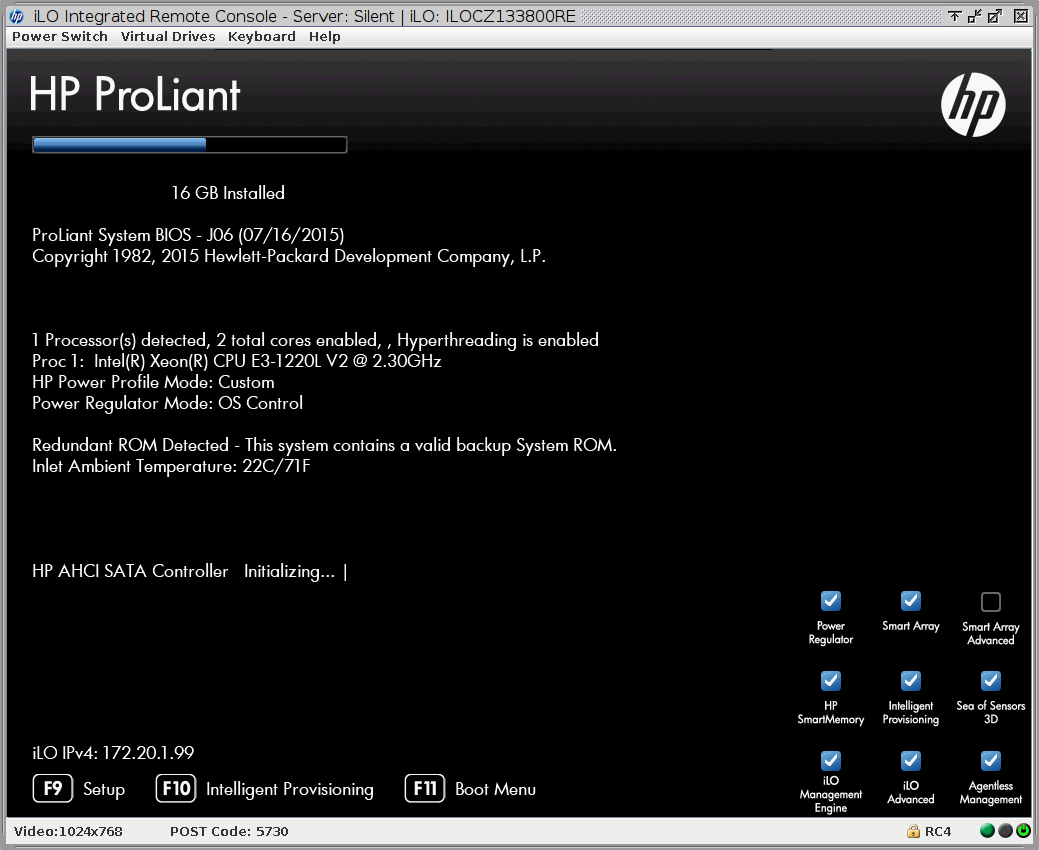Click the RC4 encryption lock icon
The height and width of the screenshot is (850, 1039).
(913, 831)
